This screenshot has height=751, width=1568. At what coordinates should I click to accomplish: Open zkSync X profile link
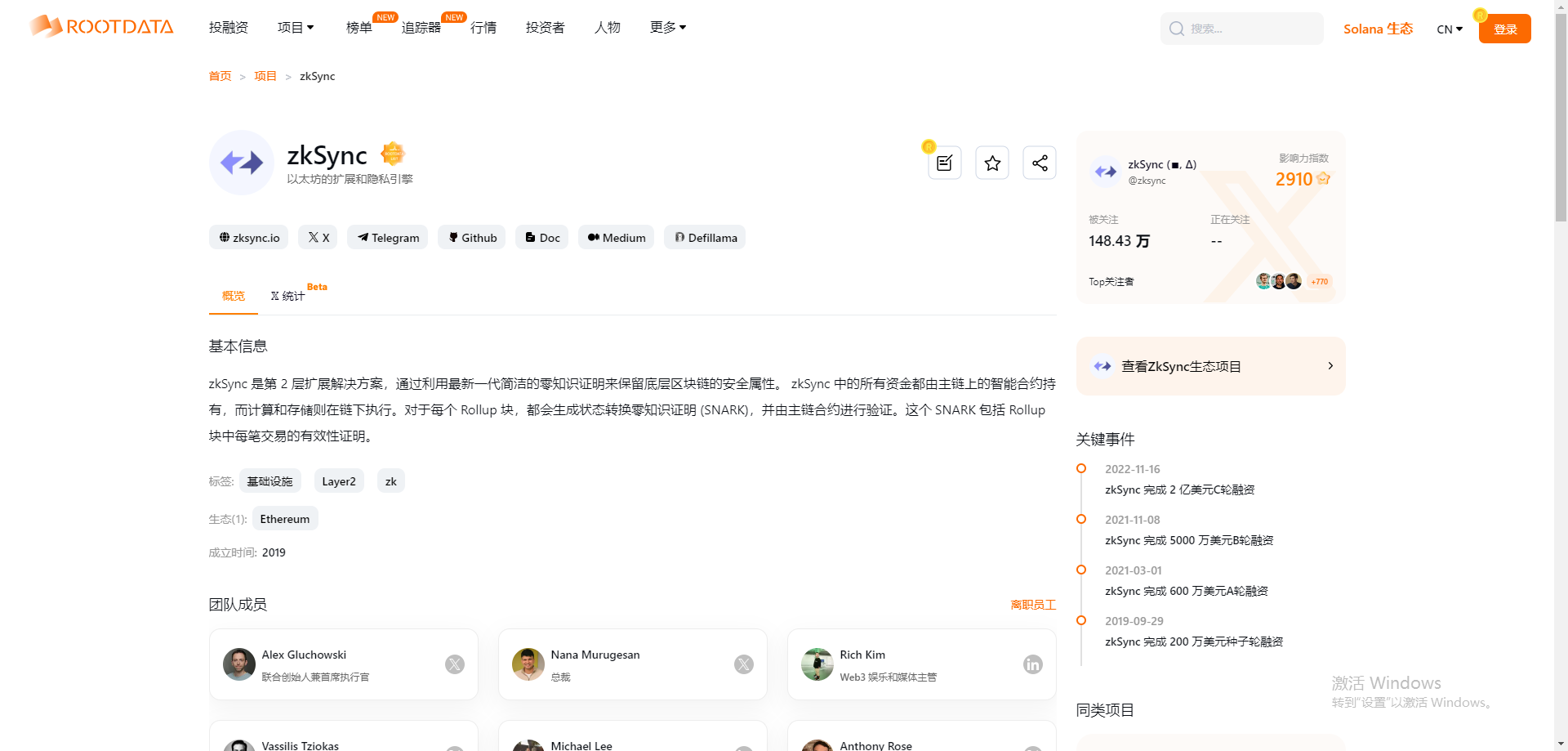[318, 237]
